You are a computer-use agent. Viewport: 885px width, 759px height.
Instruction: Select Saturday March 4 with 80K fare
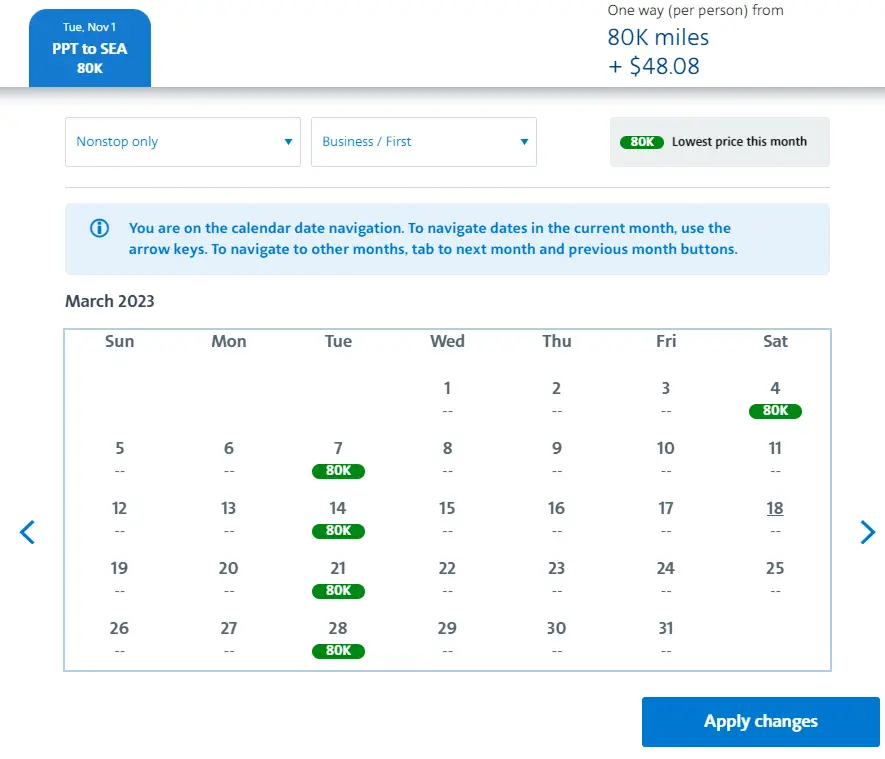(x=775, y=398)
